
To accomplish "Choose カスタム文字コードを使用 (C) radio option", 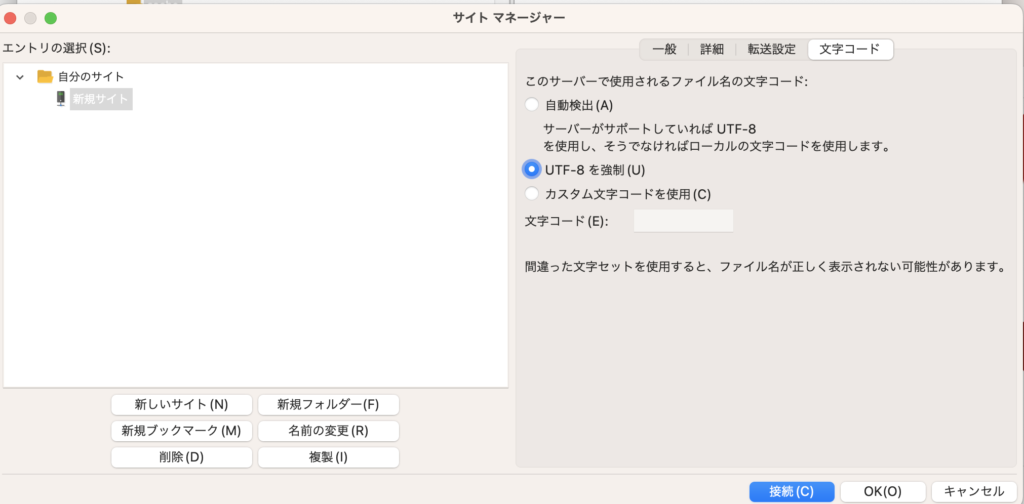I will click(531, 194).
